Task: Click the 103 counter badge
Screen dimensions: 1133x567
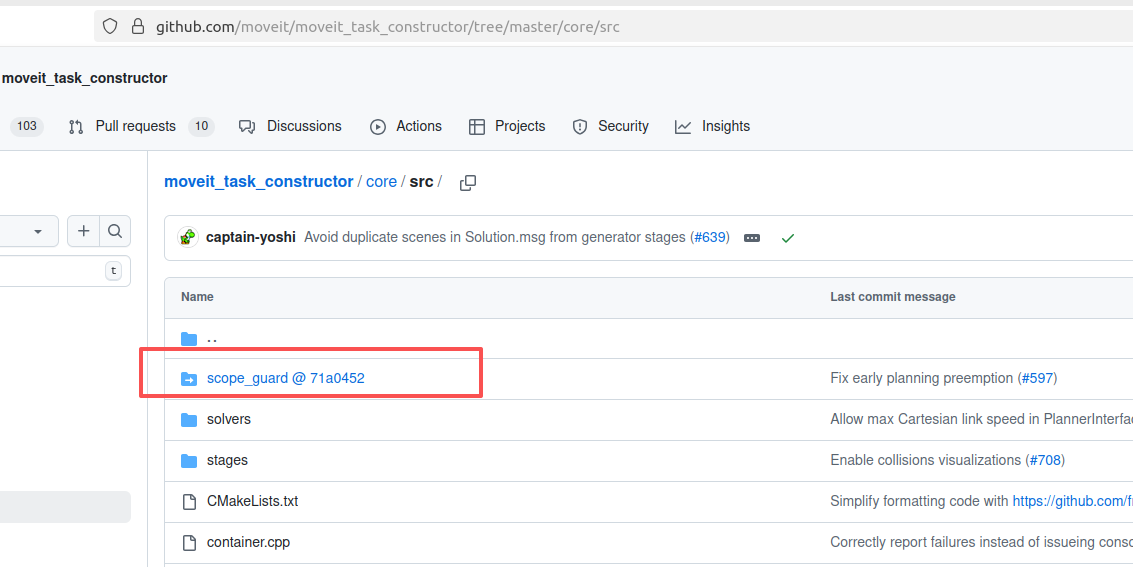Action: [x=27, y=126]
